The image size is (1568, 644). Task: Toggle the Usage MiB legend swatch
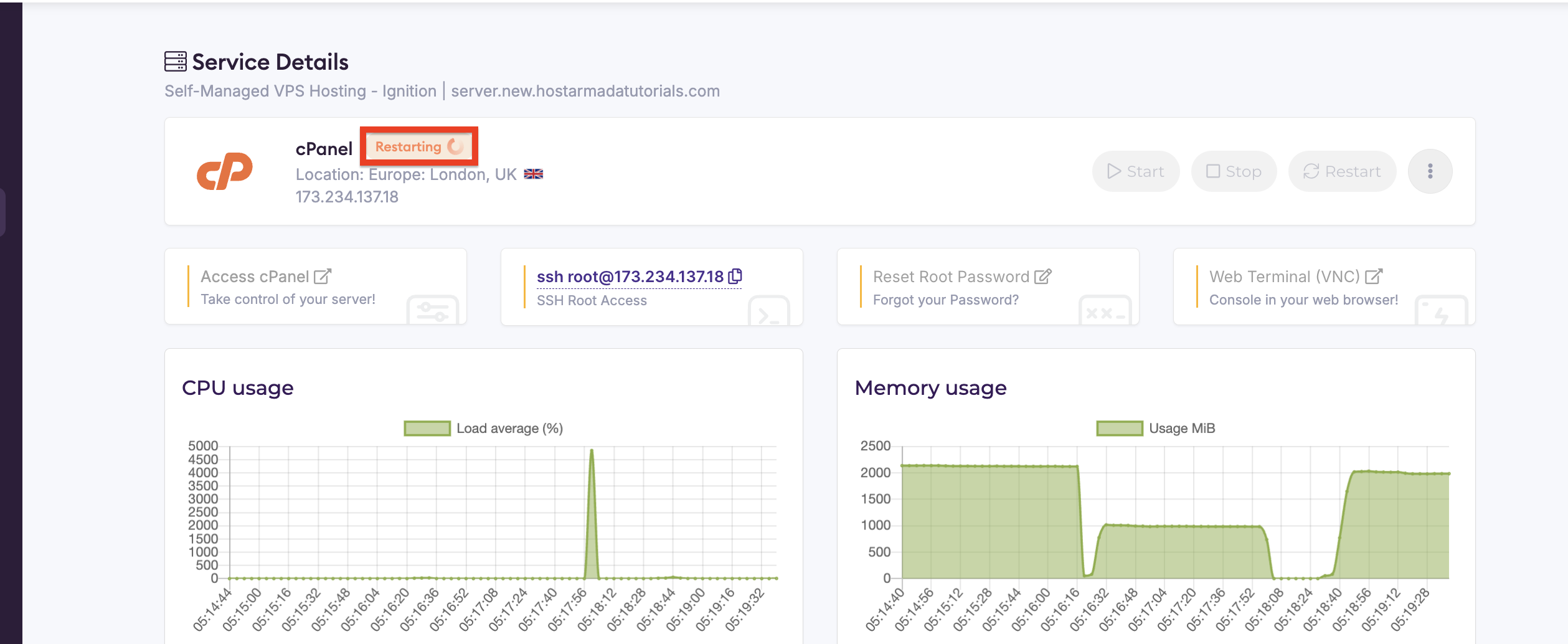coord(1119,429)
